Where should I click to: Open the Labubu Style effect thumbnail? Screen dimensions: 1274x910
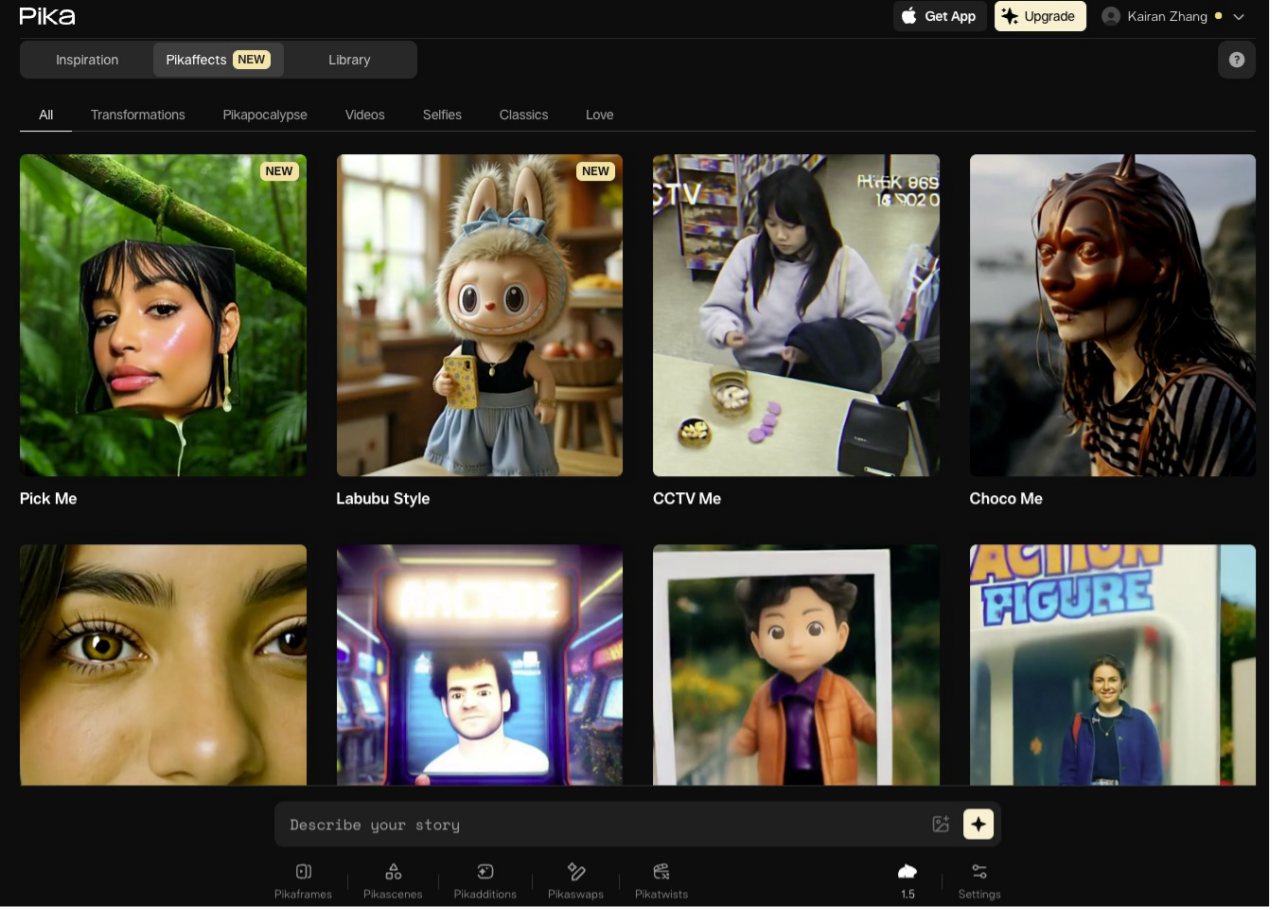tap(479, 315)
